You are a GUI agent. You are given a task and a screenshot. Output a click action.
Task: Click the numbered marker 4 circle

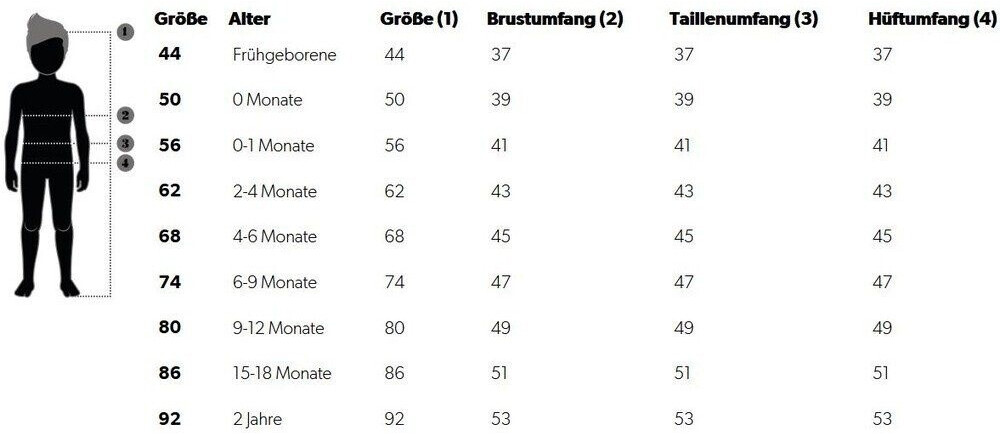(x=126, y=162)
